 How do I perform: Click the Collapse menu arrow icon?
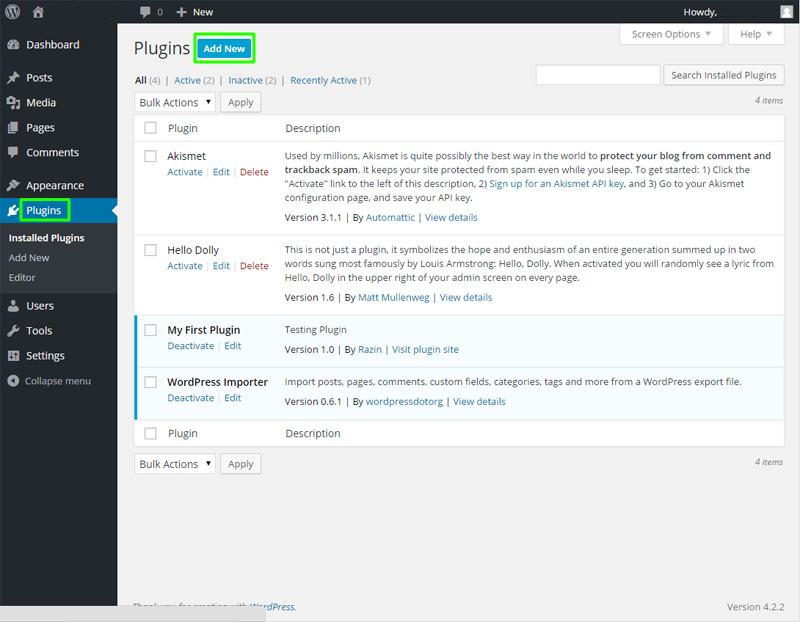(13, 381)
